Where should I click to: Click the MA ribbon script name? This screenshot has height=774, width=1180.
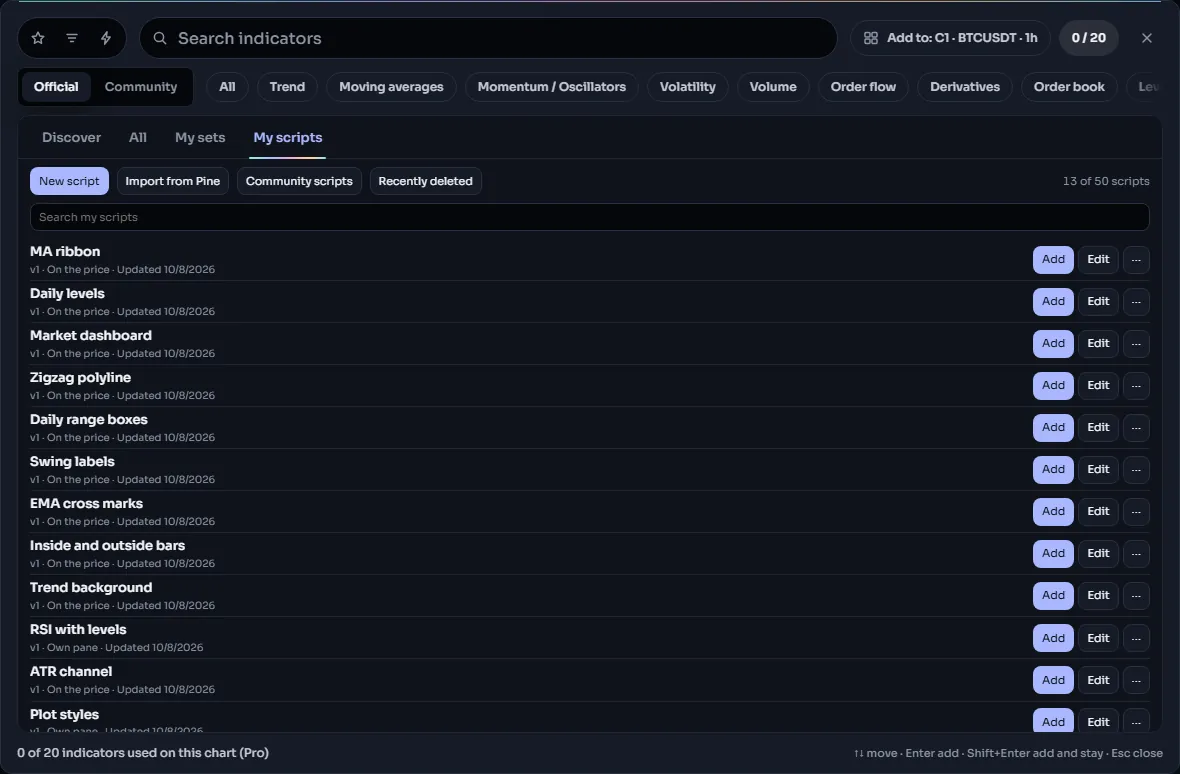click(x=65, y=251)
